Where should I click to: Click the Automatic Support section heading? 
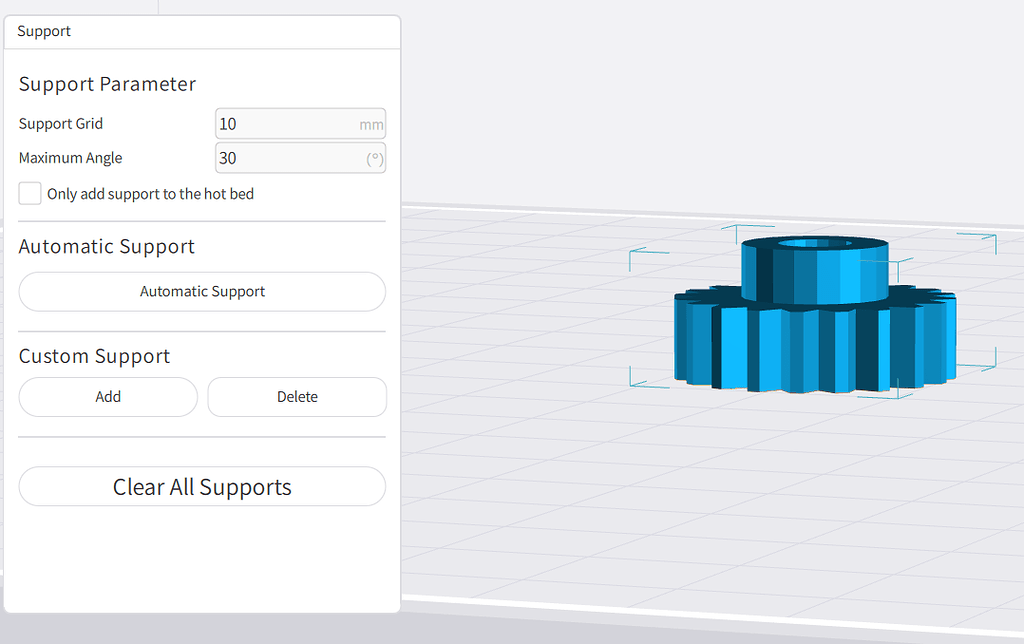106,246
